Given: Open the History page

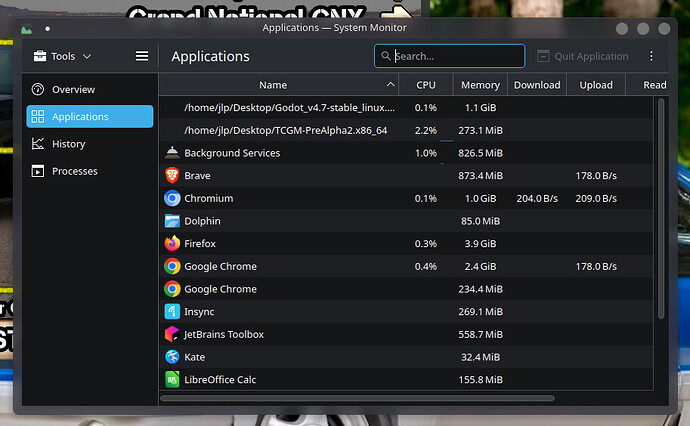Looking at the screenshot, I should coord(90,144).
